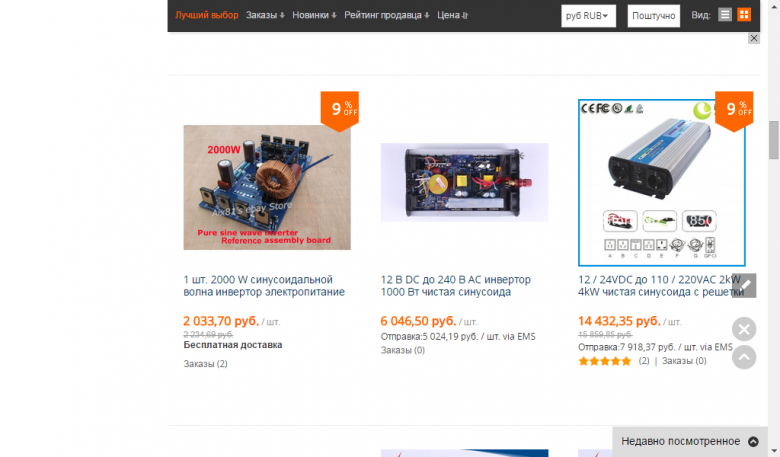
Task: Click the 2000W inverter board thumbnail
Action: pos(267,187)
